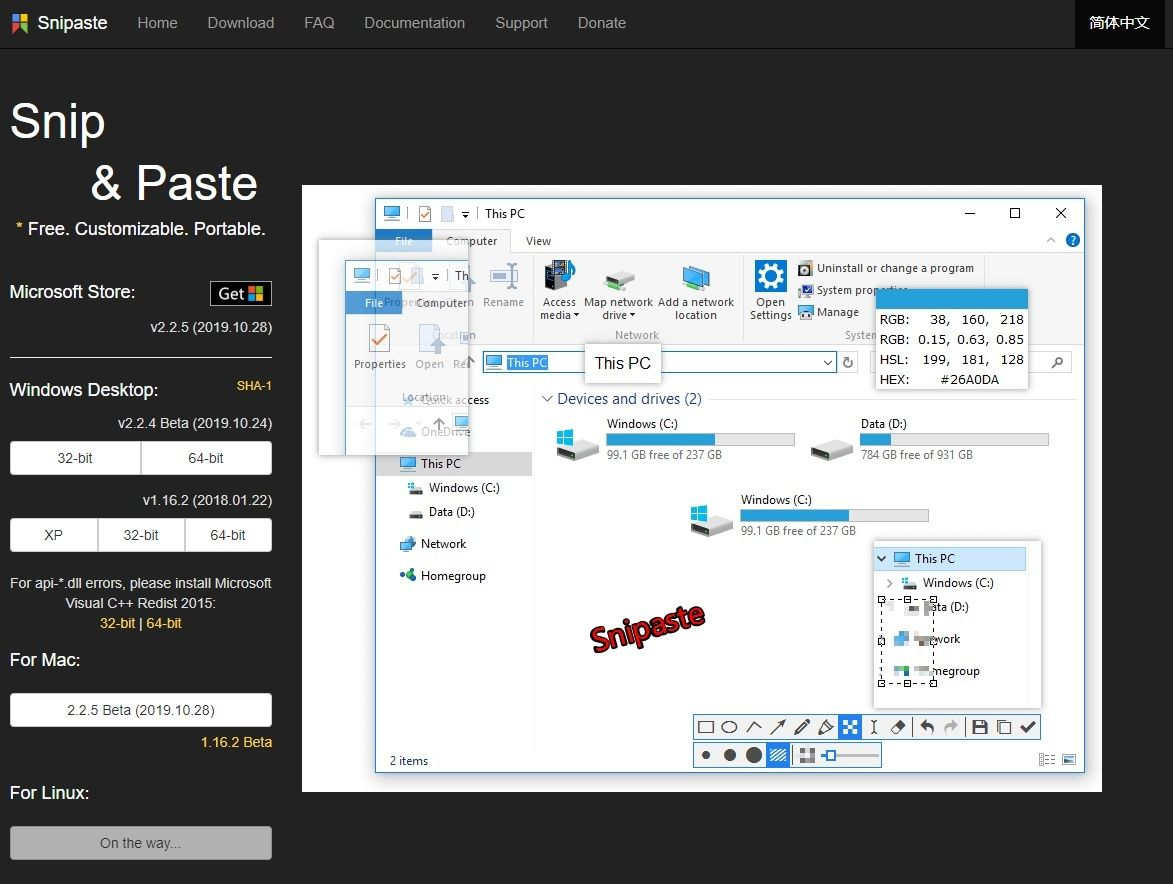1173x884 pixels.
Task: Click the This PC address bar field
Action: [x=660, y=363]
